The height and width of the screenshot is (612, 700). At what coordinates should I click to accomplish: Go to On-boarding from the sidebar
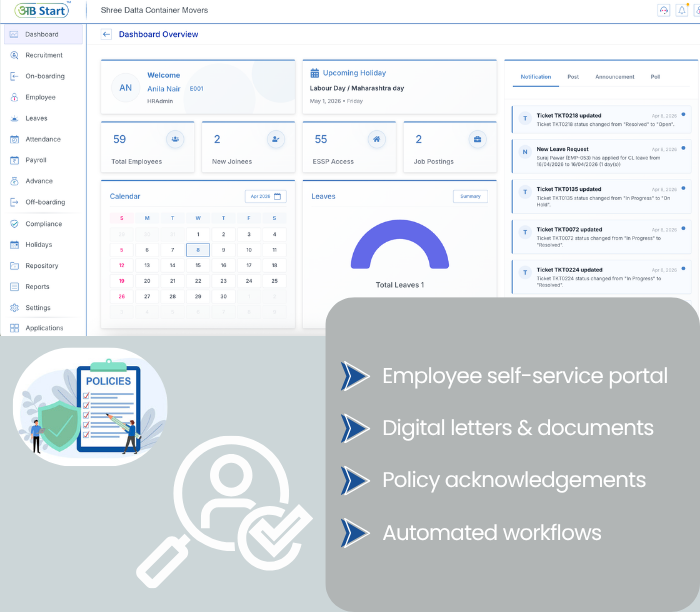coord(44,76)
